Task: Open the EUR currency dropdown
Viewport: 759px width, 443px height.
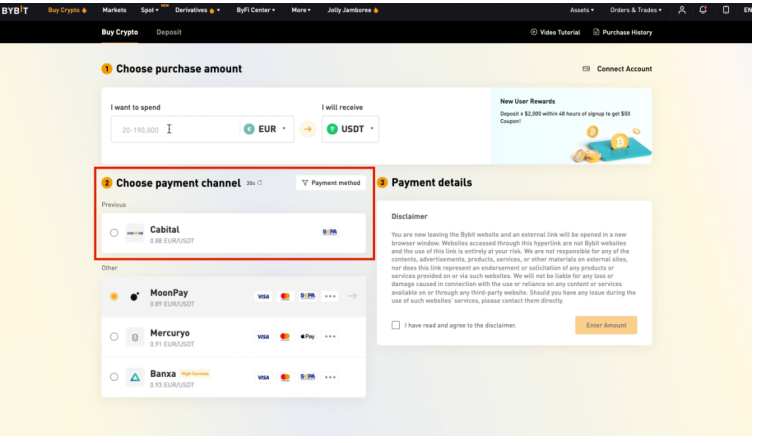Action: tap(265, 129)
